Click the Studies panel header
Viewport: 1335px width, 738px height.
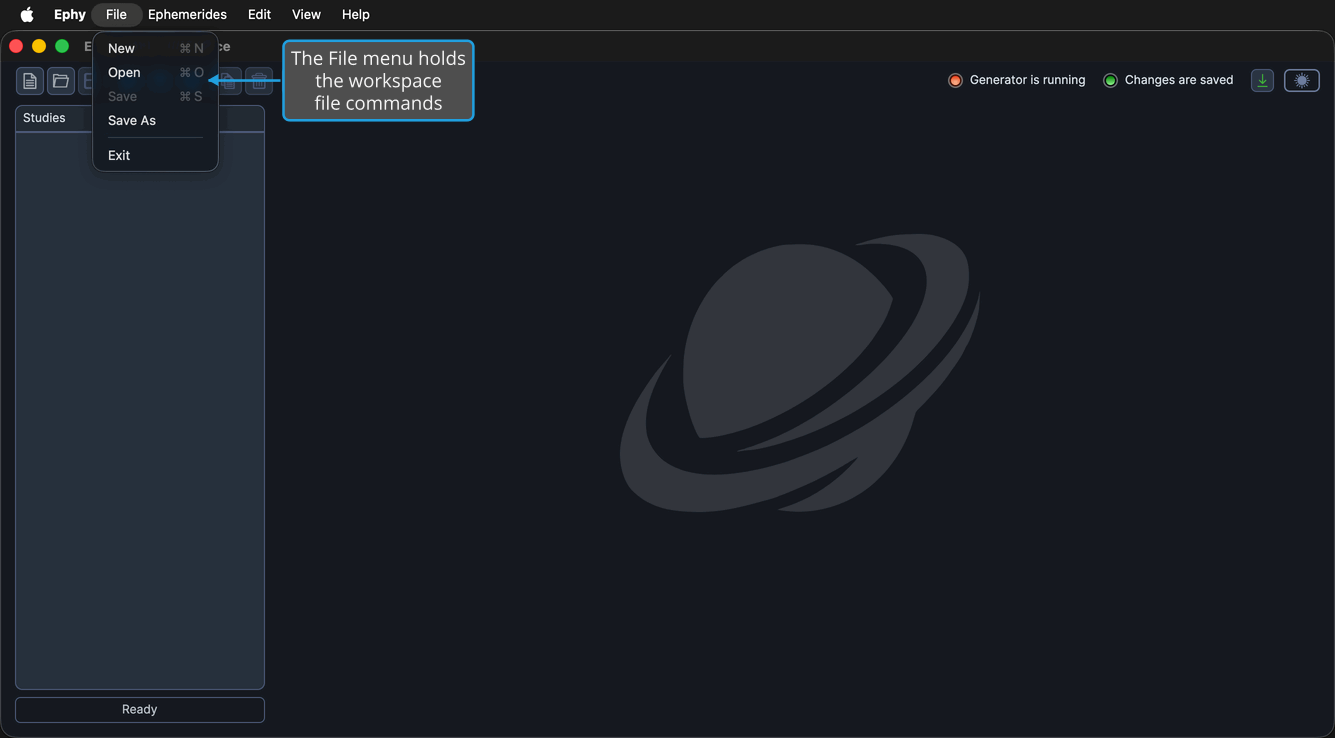(x=140, y=118)
